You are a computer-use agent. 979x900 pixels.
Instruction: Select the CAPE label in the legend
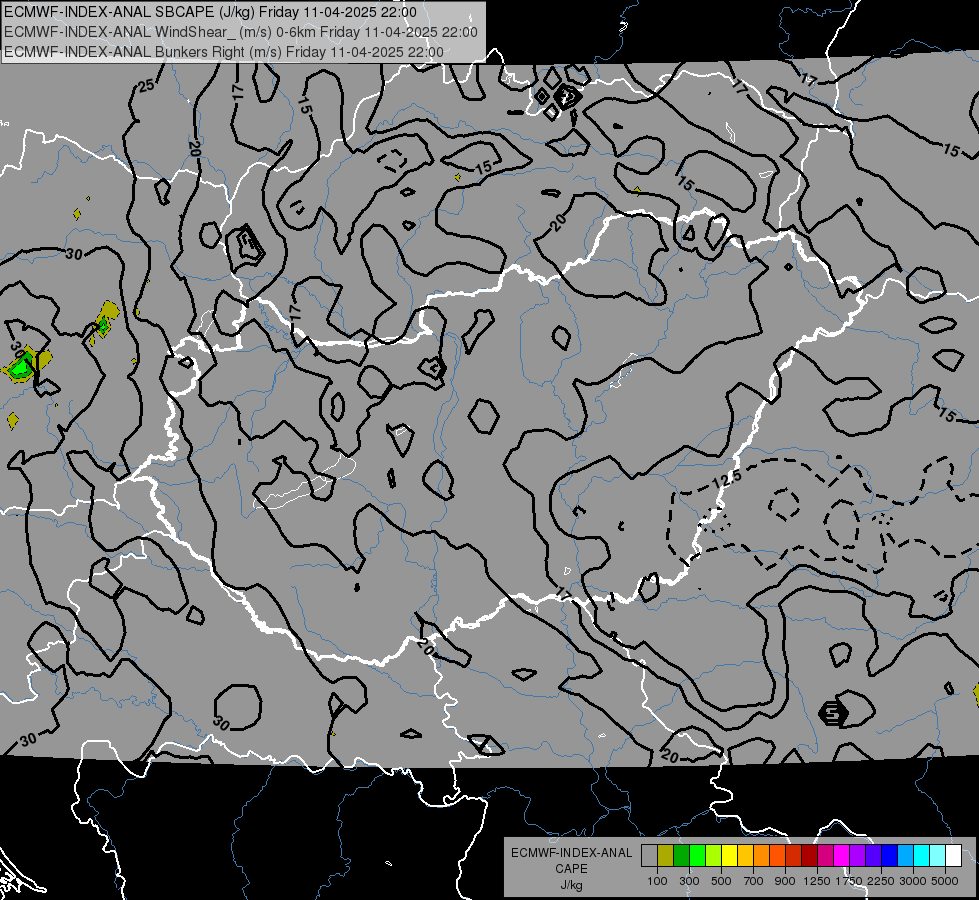(x=571, y=869)
